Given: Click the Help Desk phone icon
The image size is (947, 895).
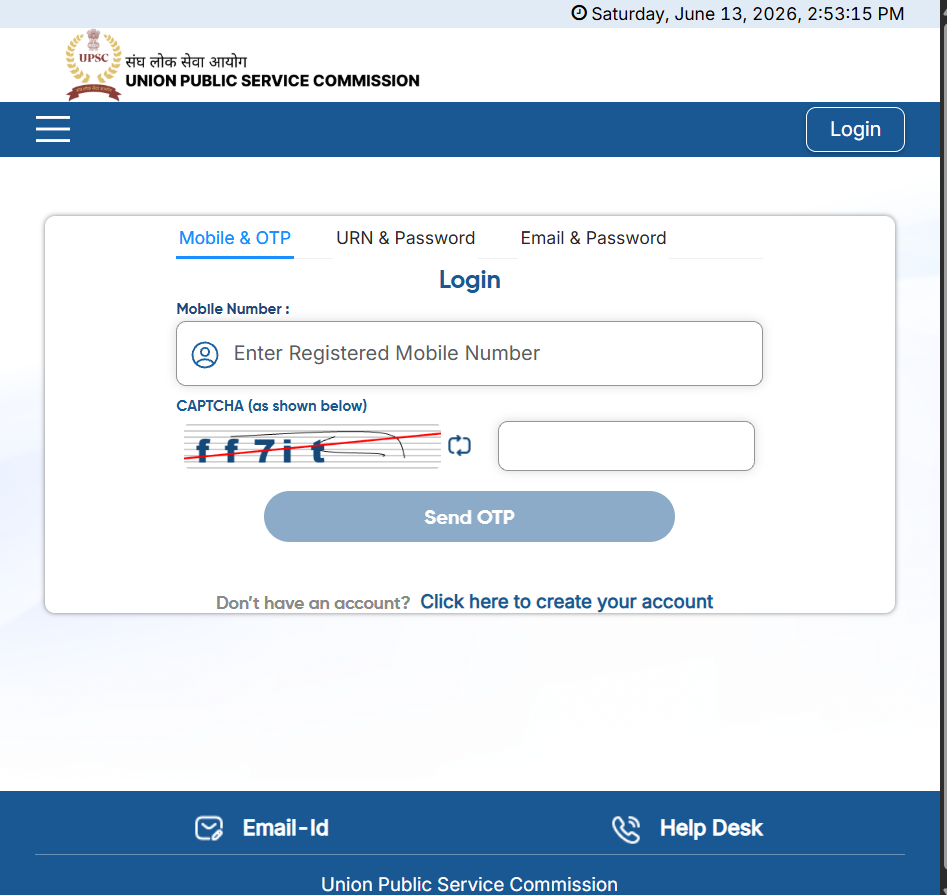Looking at the screenshot, I should pos(626,829).
